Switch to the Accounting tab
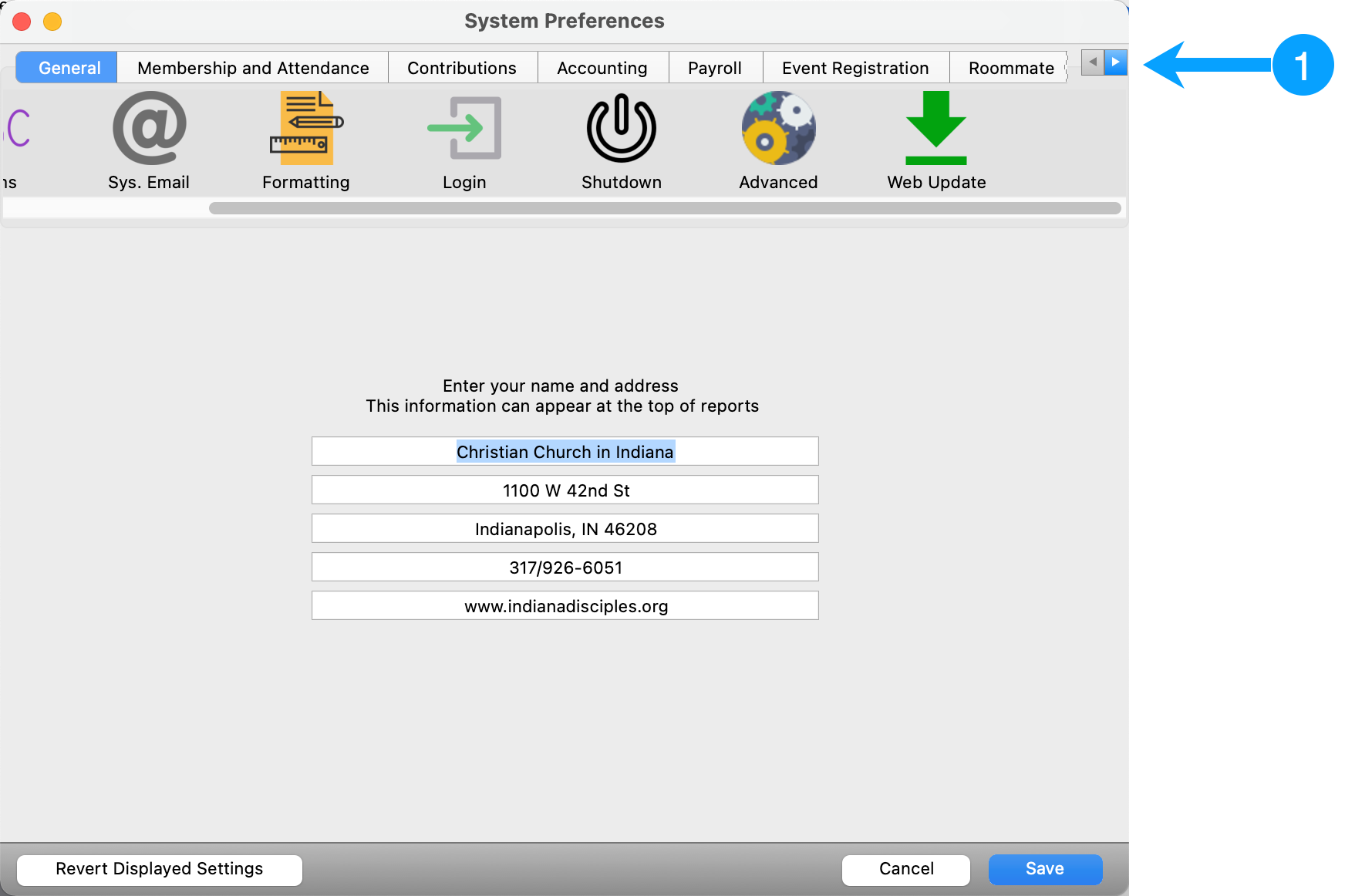Viewport: 1345px width, 896px height. pyautogui.click(x=602, y=68)
